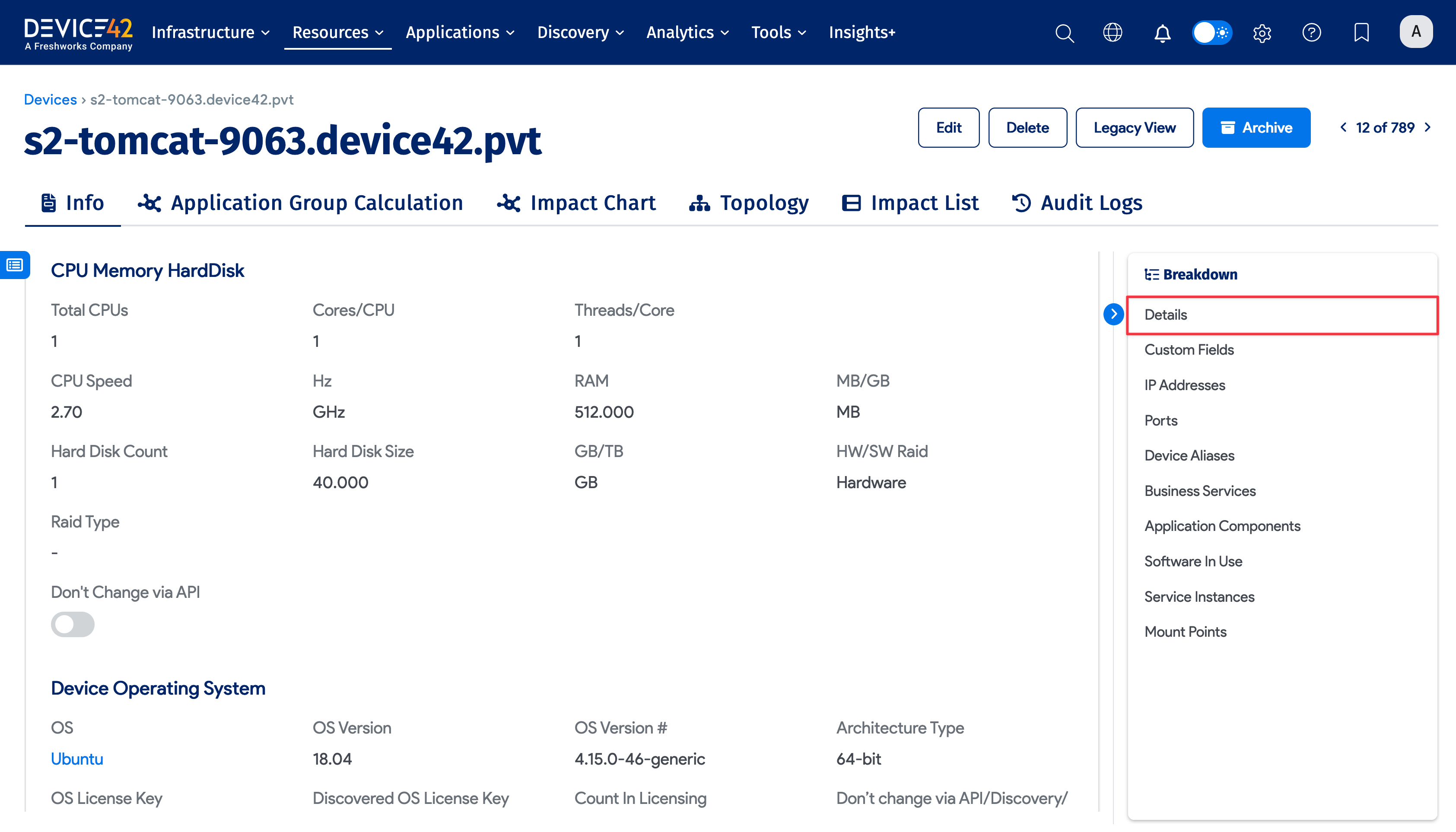
Task: Open the Ubuntu OS link
Action: pos(76,759)
